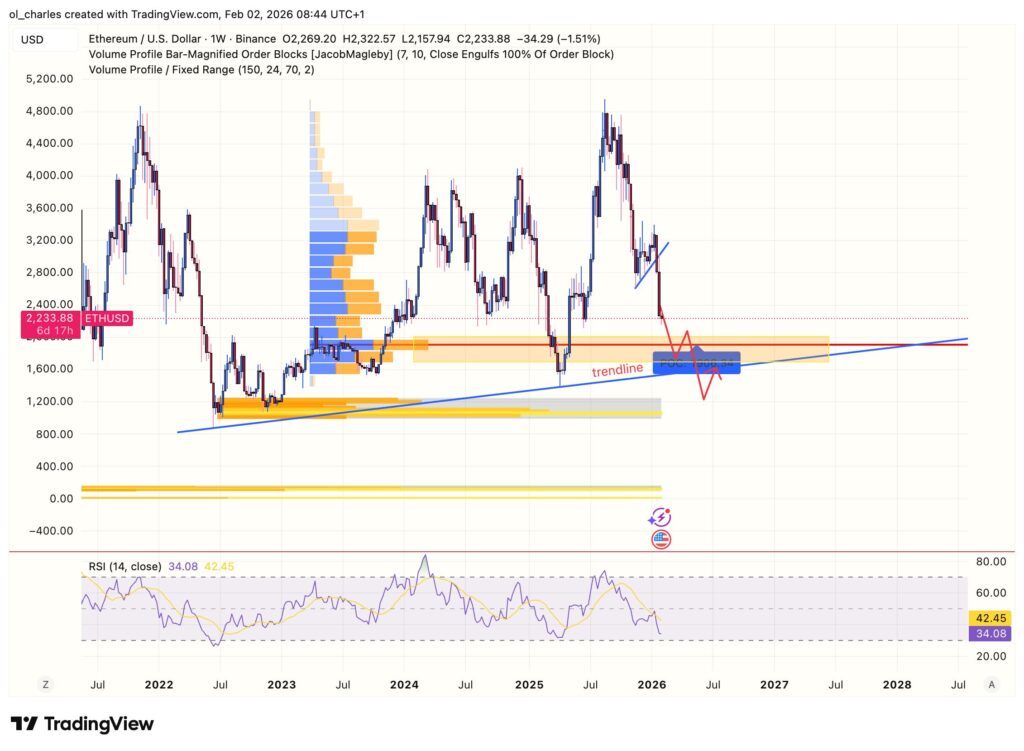This screenshot has height=751, width=1024.
Task: Click the yellow 42.45 RSI value label
Action: pos(988,618)
